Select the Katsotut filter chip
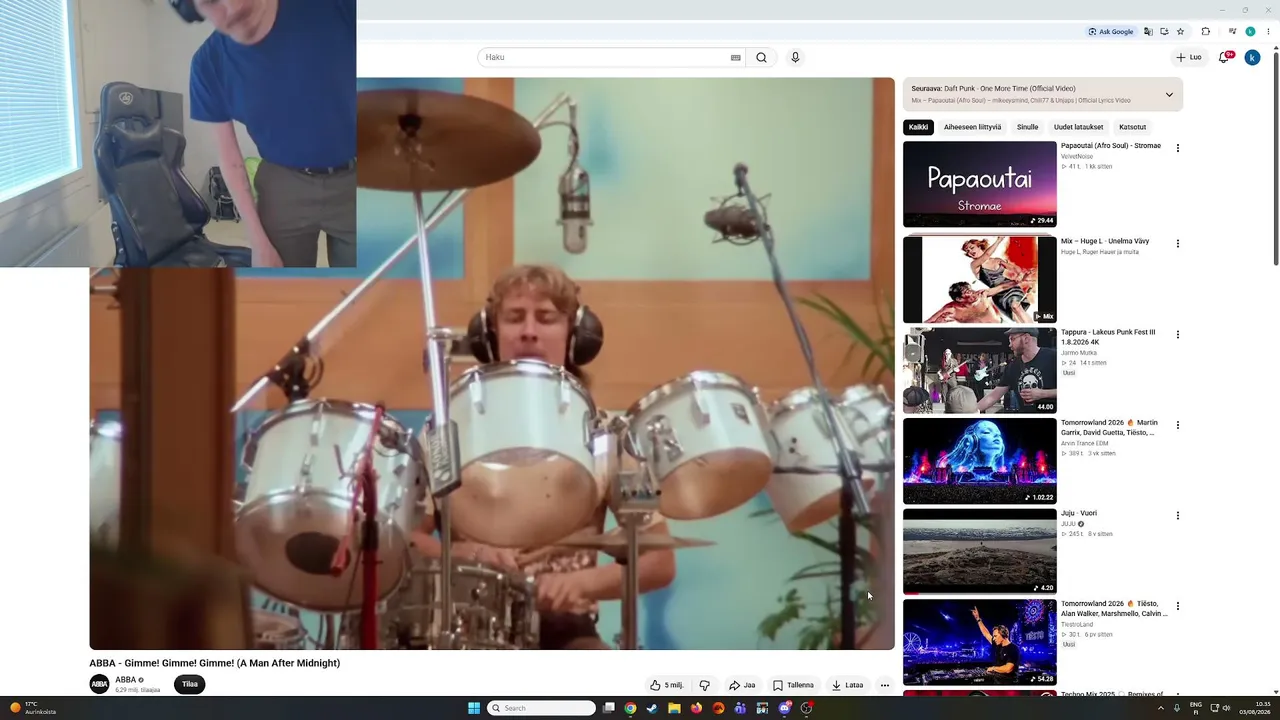 click(1133, 127)
